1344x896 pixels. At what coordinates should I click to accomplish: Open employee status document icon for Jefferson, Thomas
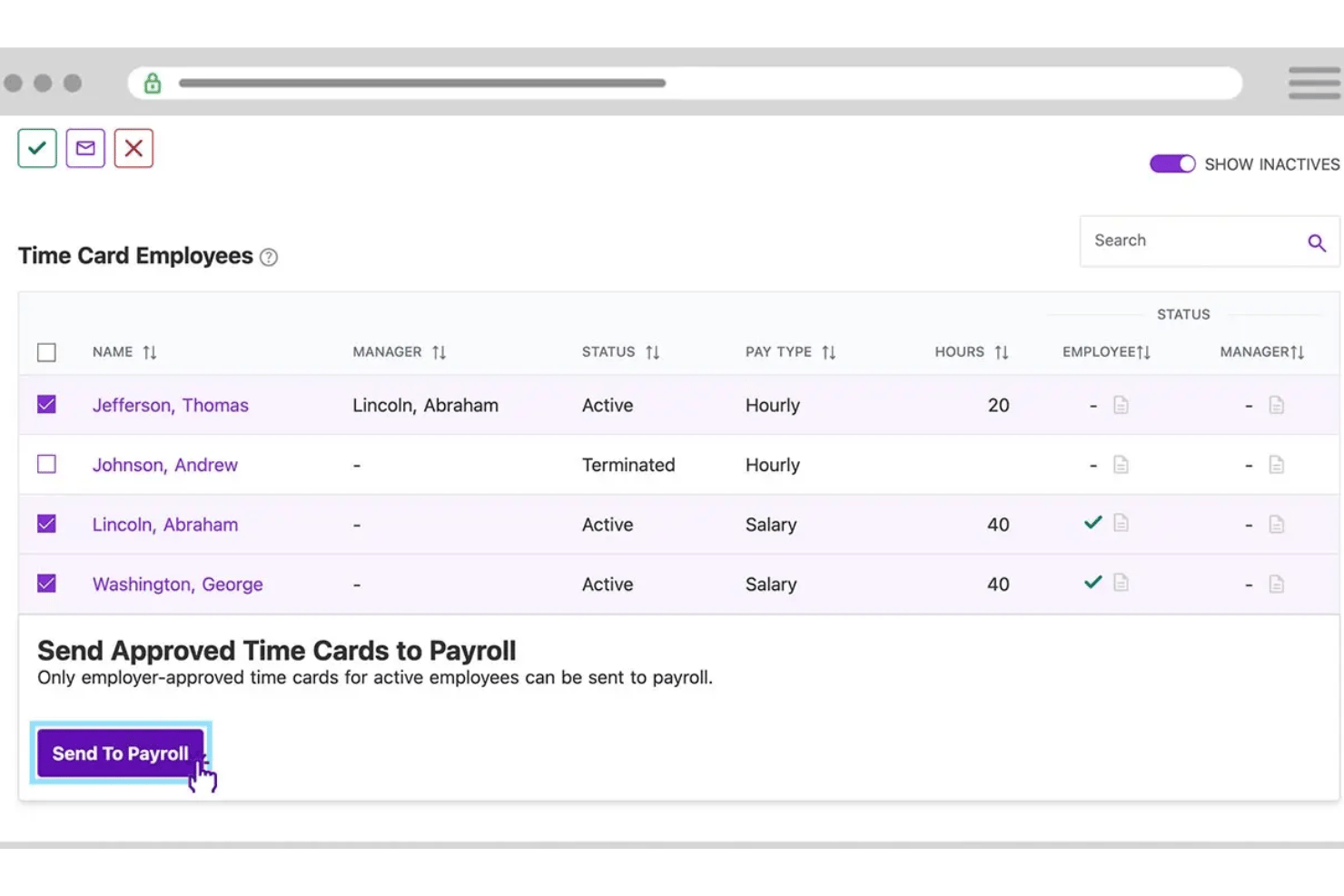[x=1121, y=405]
